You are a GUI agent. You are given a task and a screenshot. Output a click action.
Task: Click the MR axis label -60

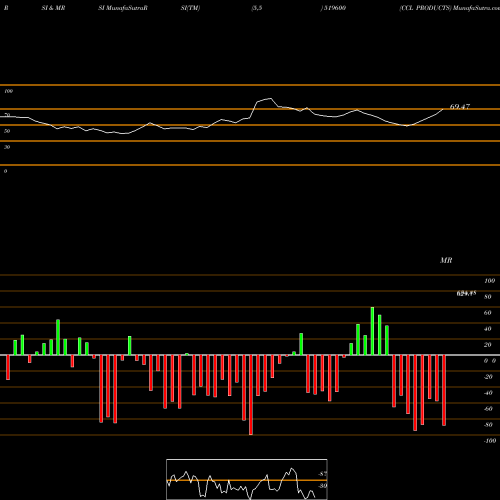[x=488, y=409]
